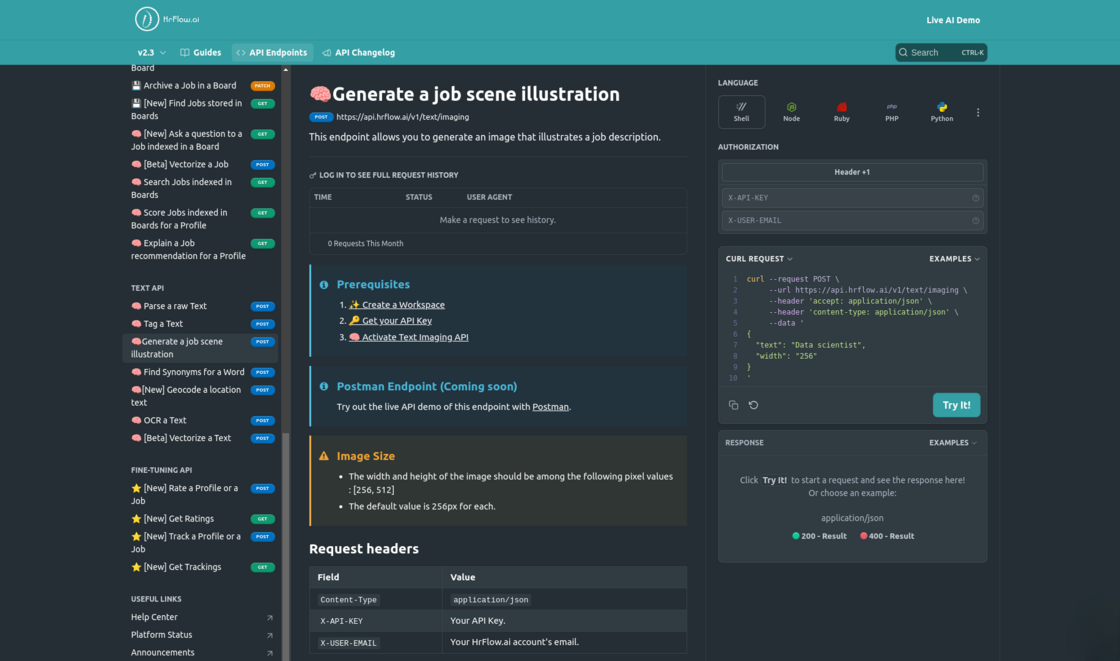Select the red 400 - Result example

885,535
